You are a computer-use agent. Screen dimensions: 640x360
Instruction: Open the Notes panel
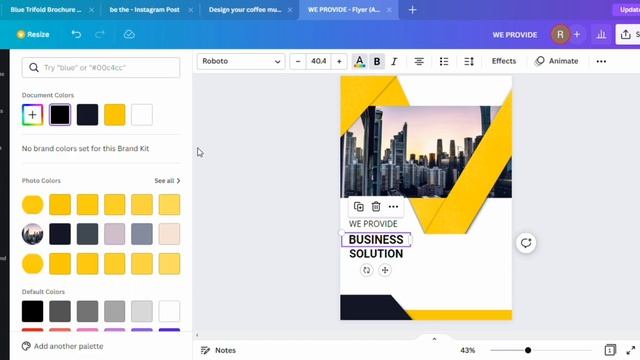pos(218,350)
